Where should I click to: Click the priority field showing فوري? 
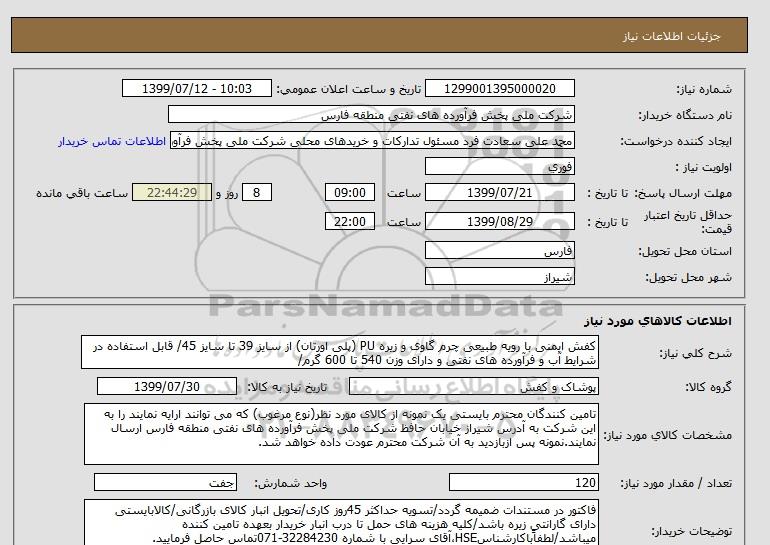[499, 167]
